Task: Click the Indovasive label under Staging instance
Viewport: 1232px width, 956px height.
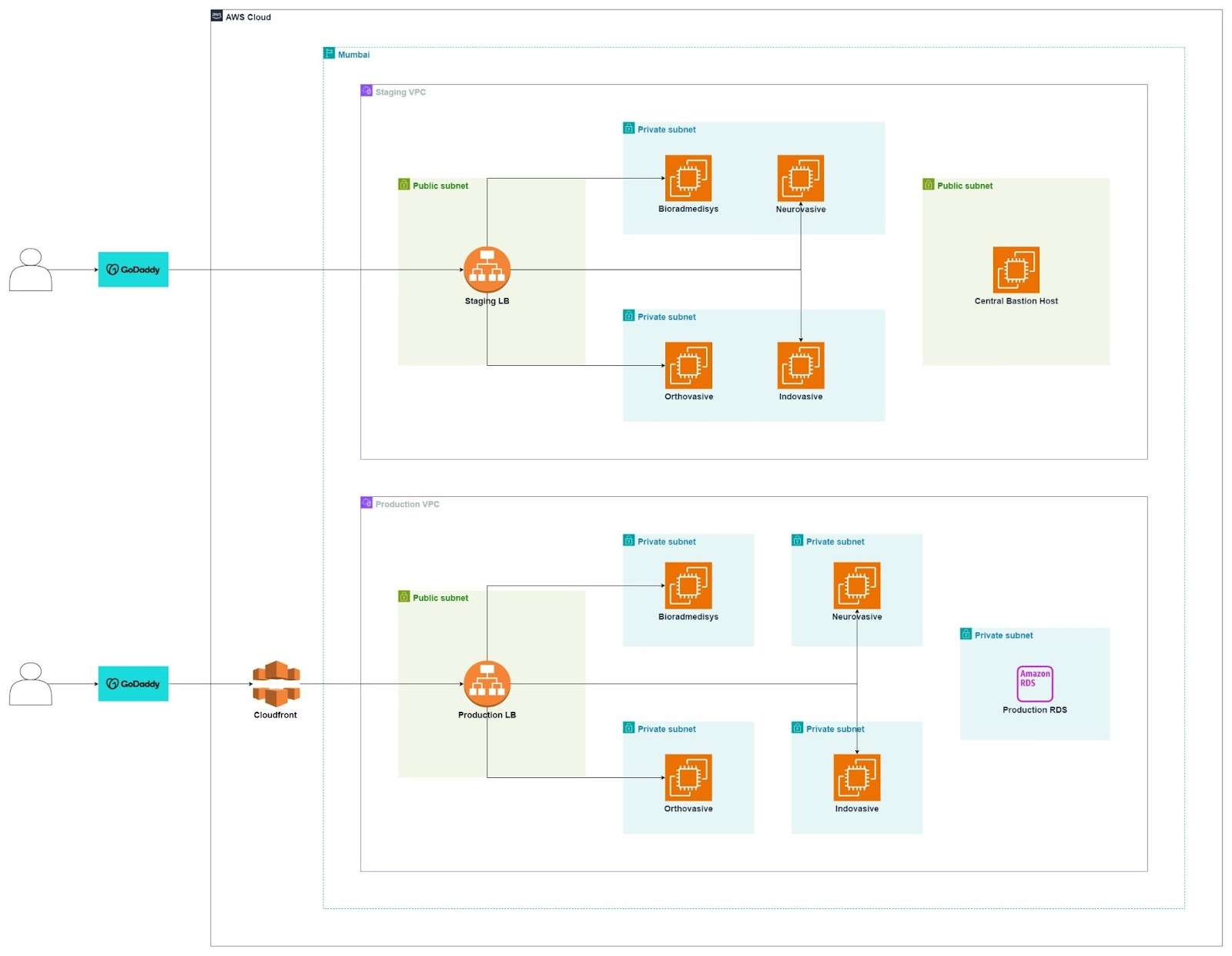Action: tap(800, 397)
